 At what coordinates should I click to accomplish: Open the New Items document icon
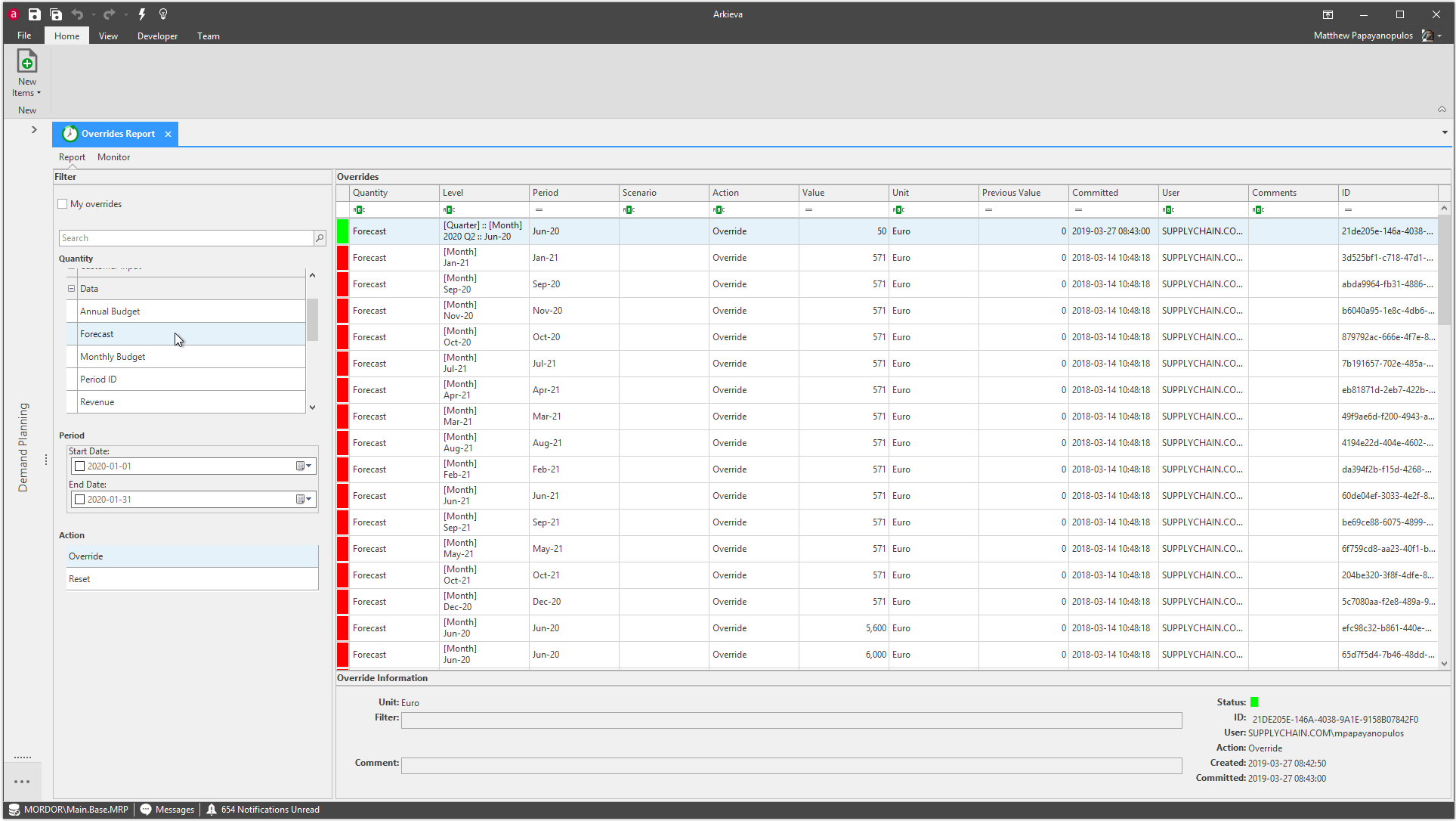coord(27,62)
